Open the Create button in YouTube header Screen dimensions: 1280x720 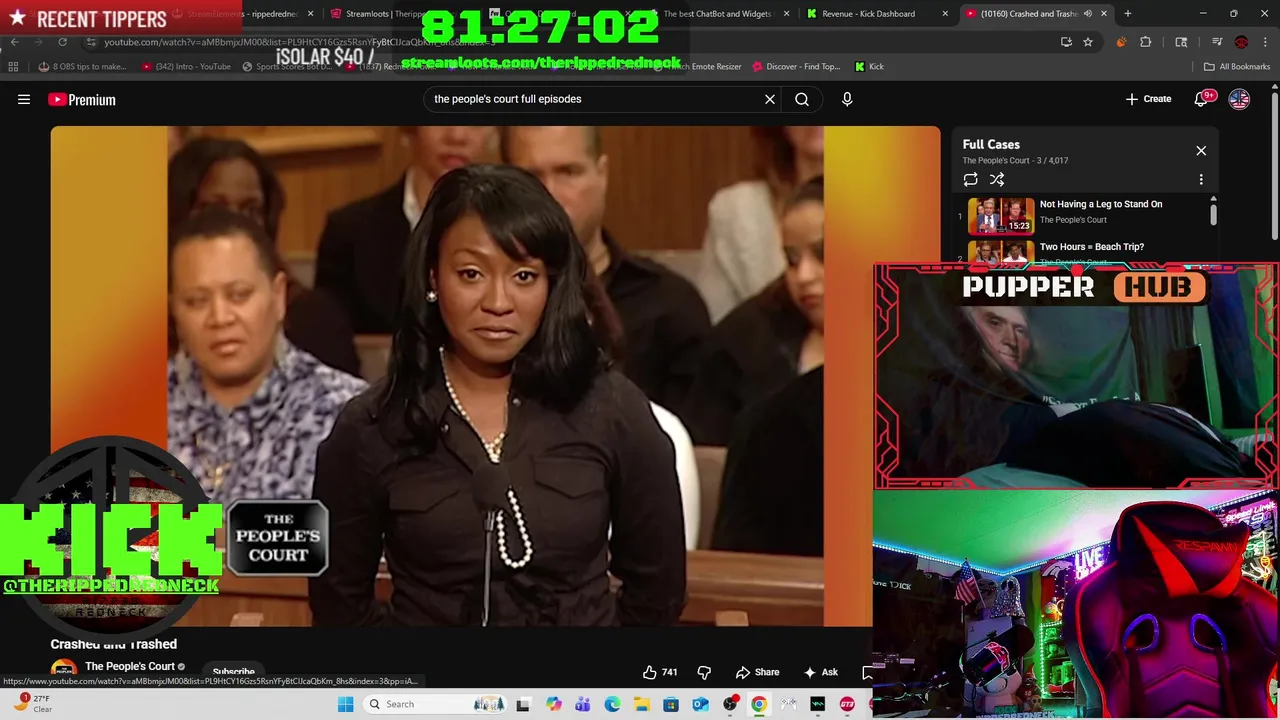click(1148, 99)
